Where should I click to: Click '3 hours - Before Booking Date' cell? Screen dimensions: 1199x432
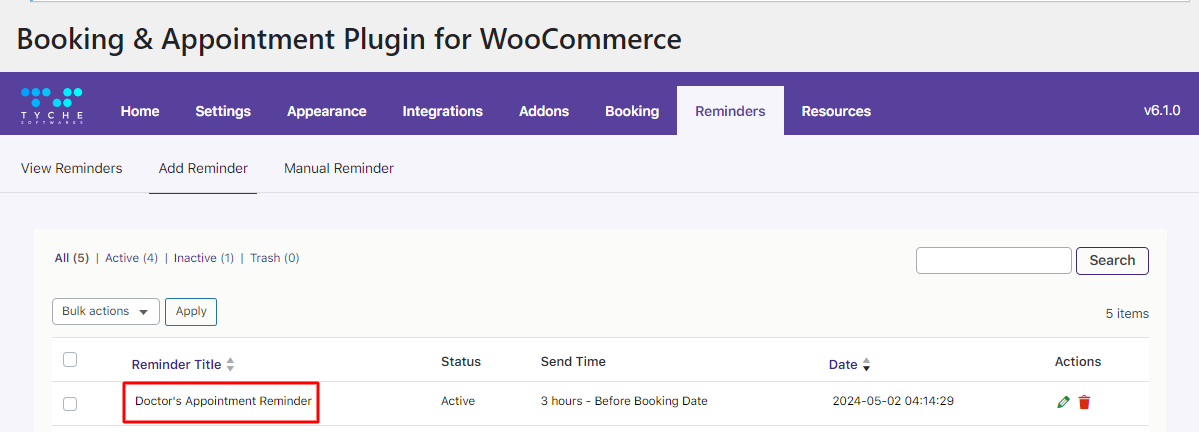(x=624, y=401)
